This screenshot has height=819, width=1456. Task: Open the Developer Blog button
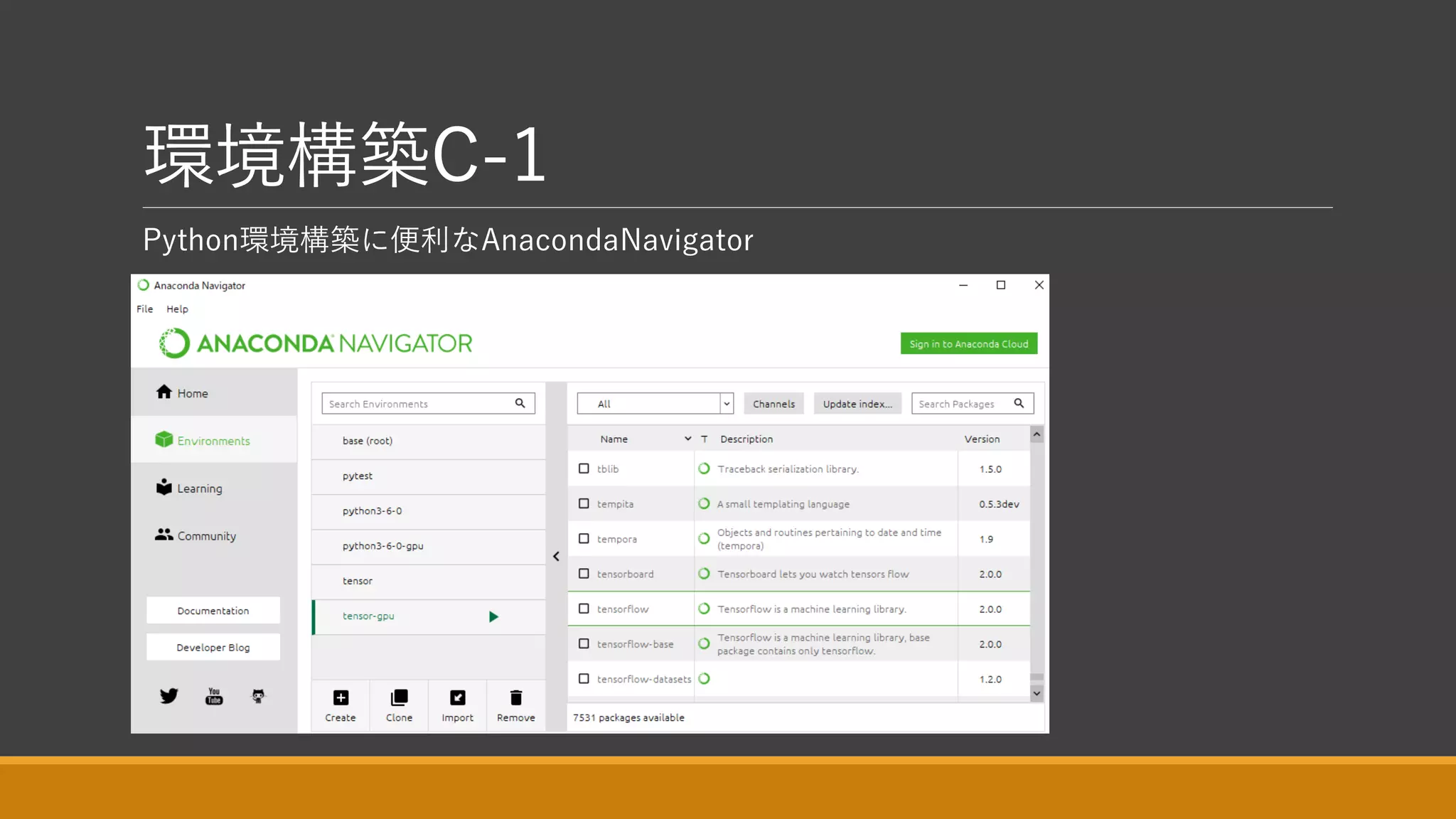point(213,647)
